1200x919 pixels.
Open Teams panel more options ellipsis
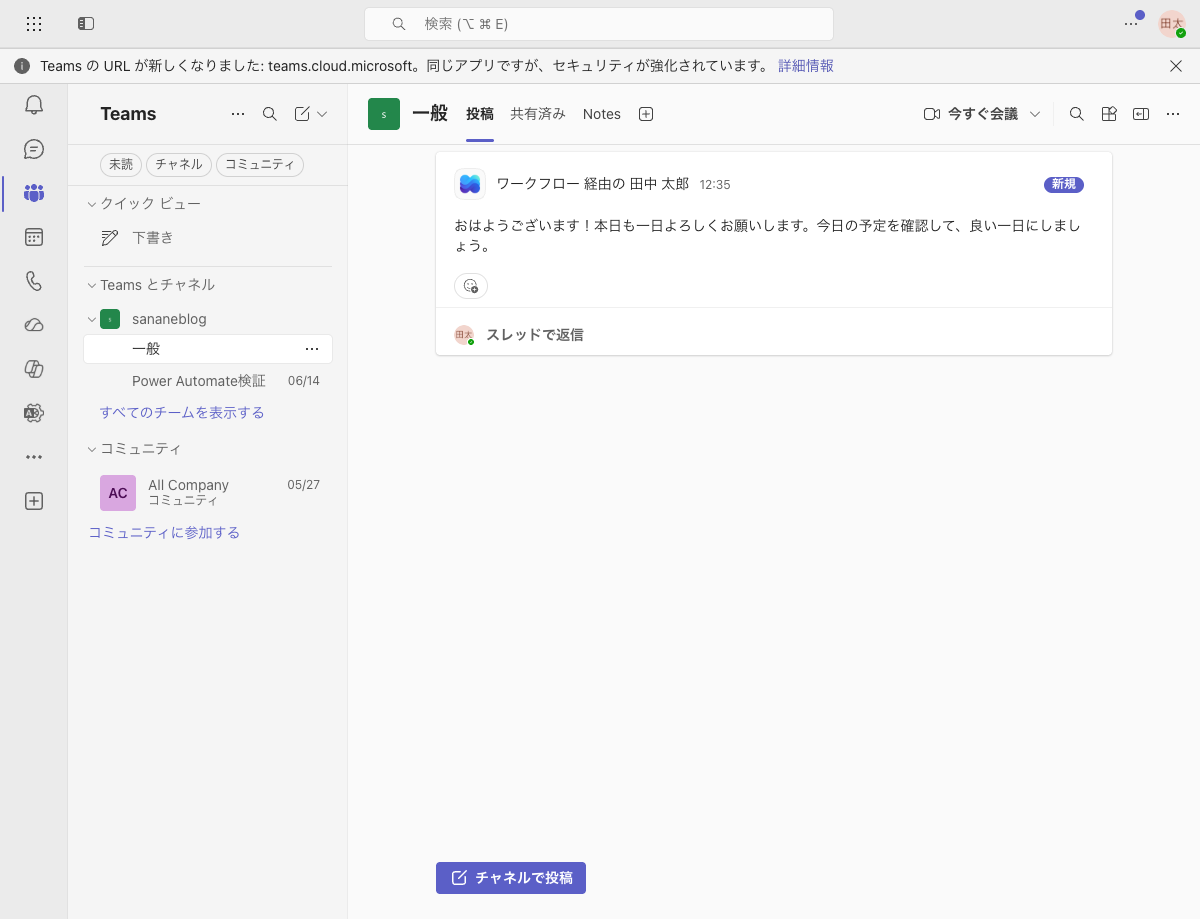pyautogui.click(x=238, y=114)
